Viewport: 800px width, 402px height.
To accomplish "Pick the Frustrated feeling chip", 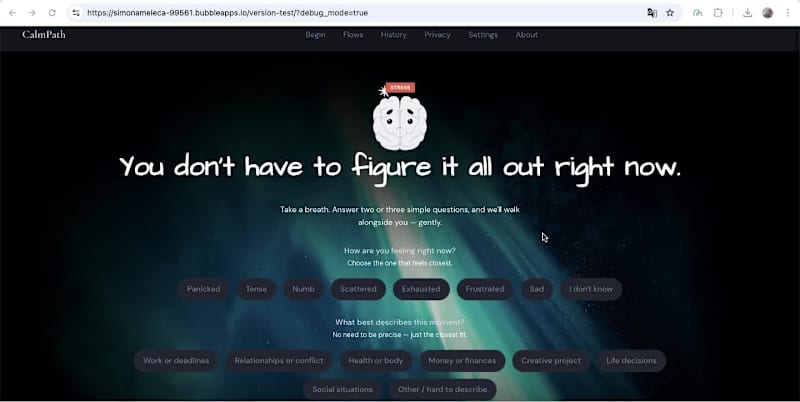I will [x=485, y=289].
